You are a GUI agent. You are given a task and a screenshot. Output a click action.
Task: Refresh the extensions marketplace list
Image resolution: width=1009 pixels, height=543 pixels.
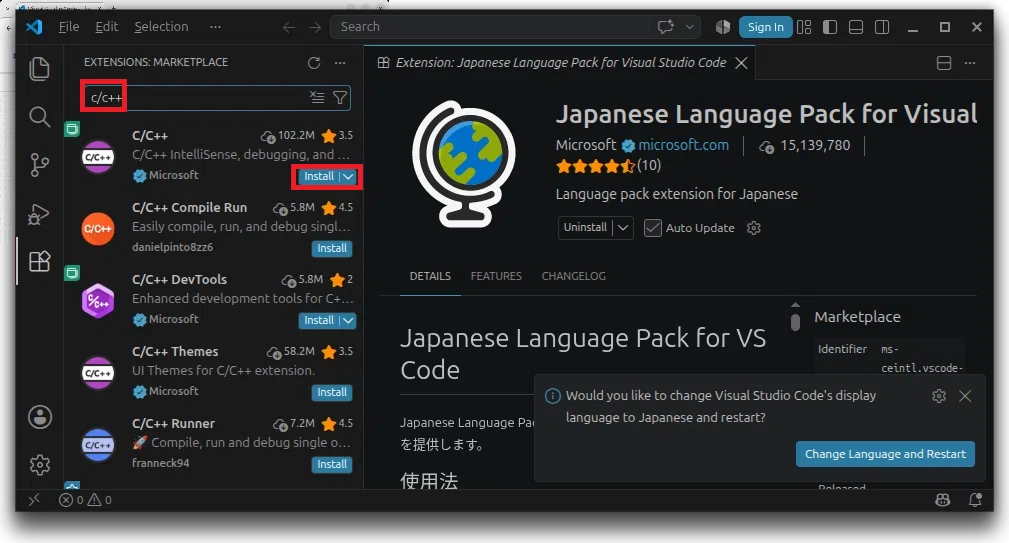pos(313,62)
